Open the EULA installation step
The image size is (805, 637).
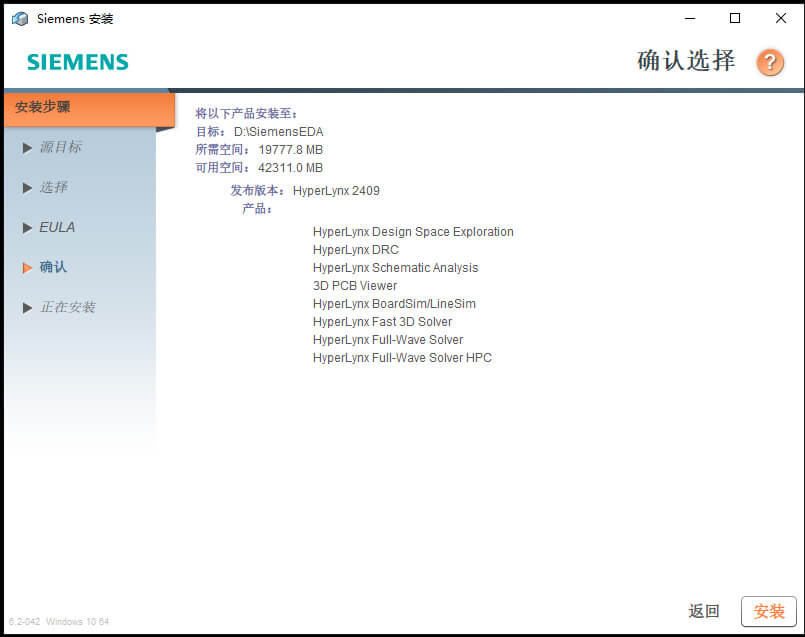coord(57,227)
